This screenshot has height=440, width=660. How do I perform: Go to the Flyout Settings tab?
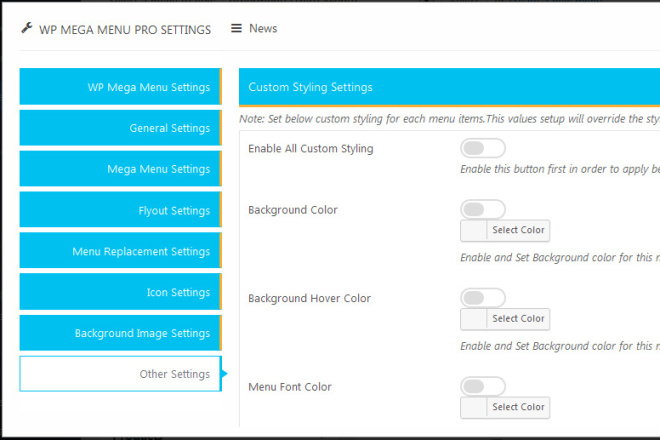[x=120, y=211]
